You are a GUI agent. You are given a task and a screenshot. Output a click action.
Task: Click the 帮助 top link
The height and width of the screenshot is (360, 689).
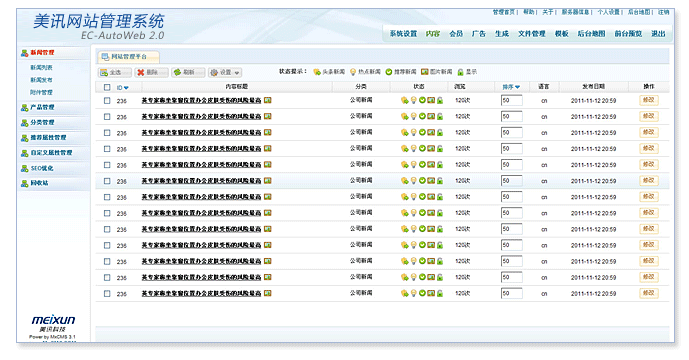pyautogui.click(x=529, y=12)
